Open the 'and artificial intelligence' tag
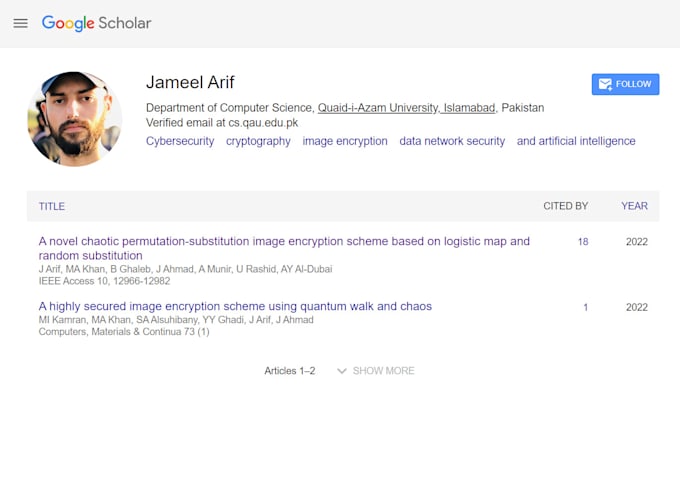 tap(576, 141)
